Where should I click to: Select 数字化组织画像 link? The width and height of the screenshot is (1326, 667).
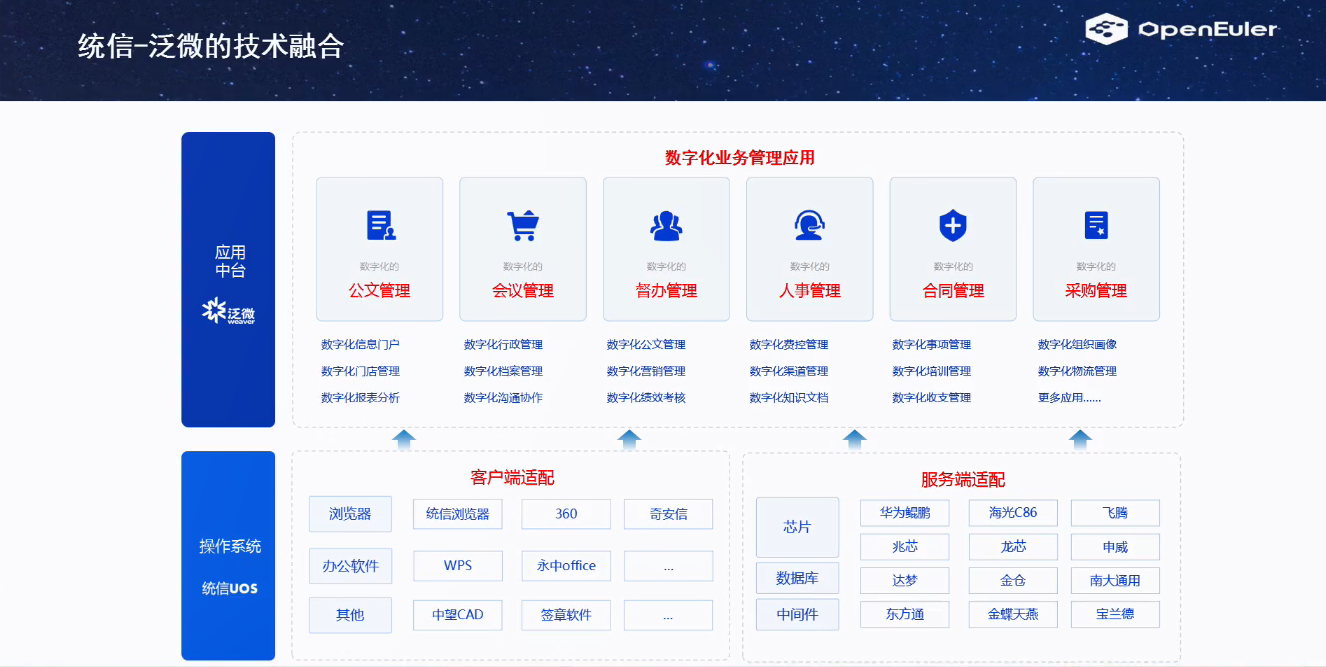[1077, 345]
